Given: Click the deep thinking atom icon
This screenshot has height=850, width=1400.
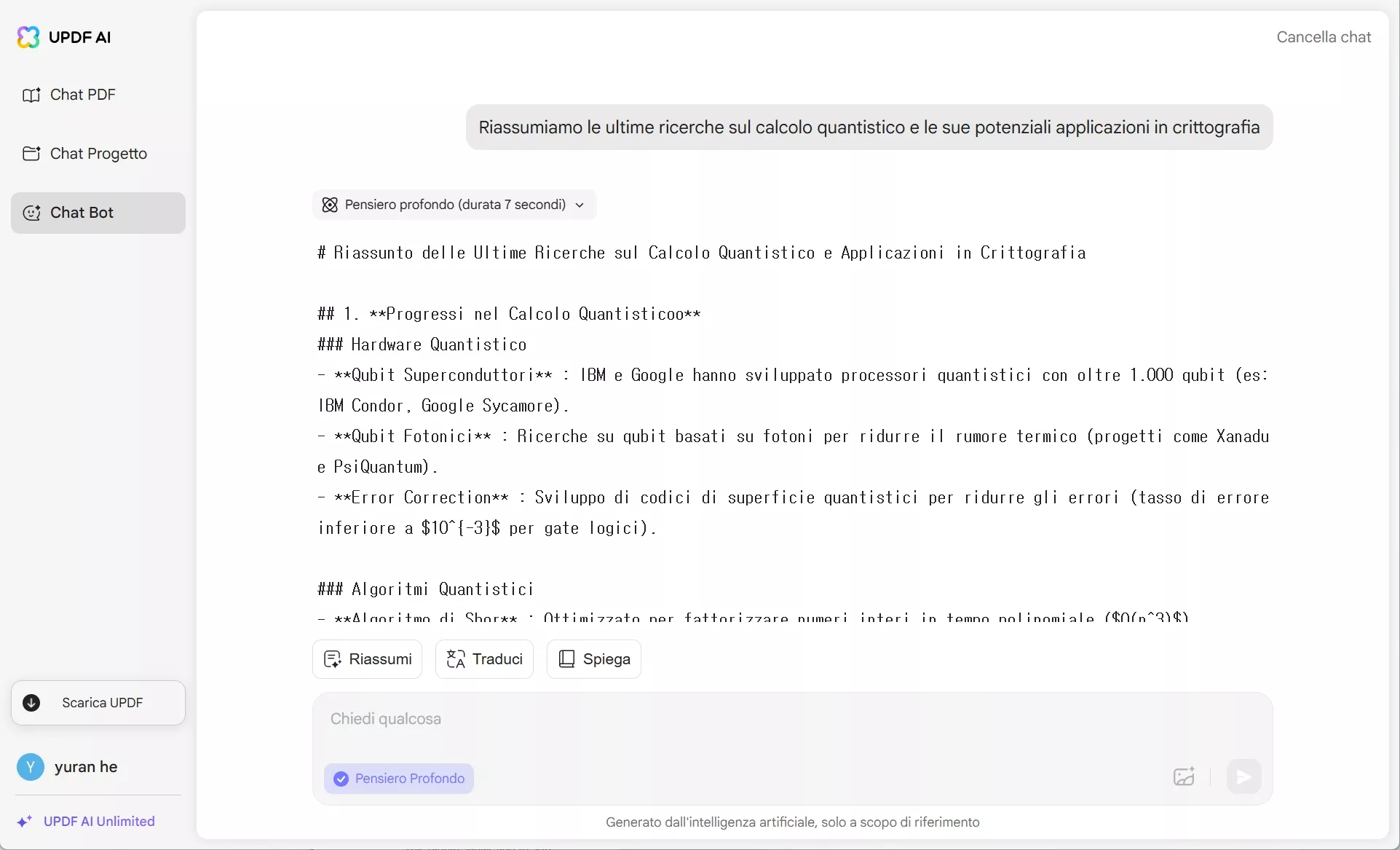Looking at the screenshot, I should coord(330,205).
